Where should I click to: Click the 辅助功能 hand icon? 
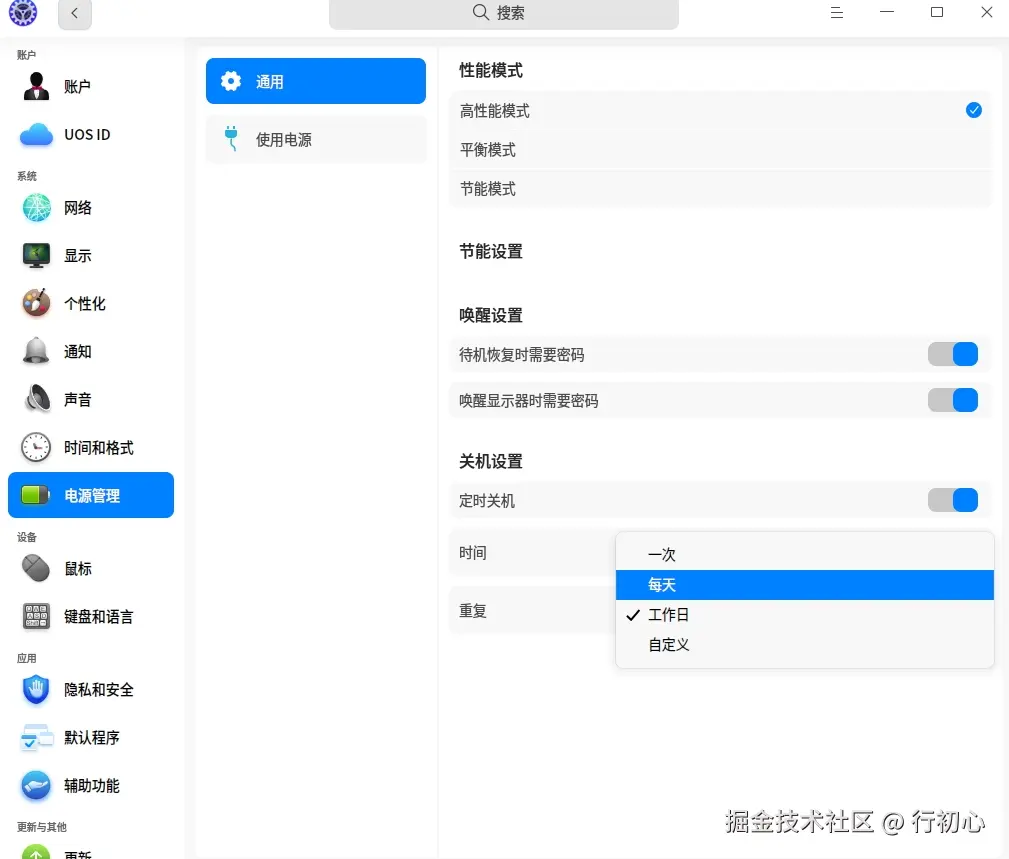click(36, 786)
